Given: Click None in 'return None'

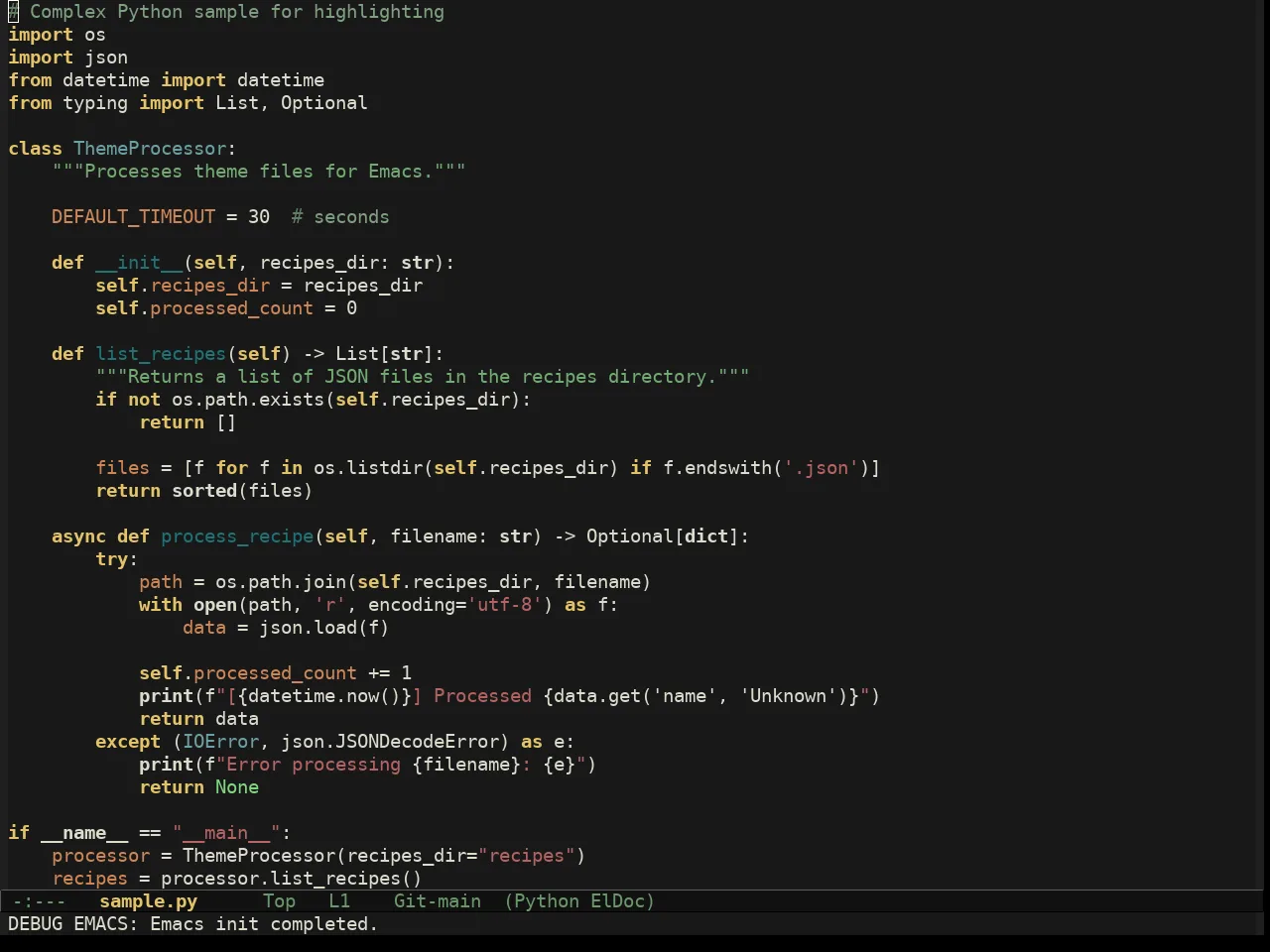Looking at the screenshot, I should pyautogui.click(x=237, y=787).
